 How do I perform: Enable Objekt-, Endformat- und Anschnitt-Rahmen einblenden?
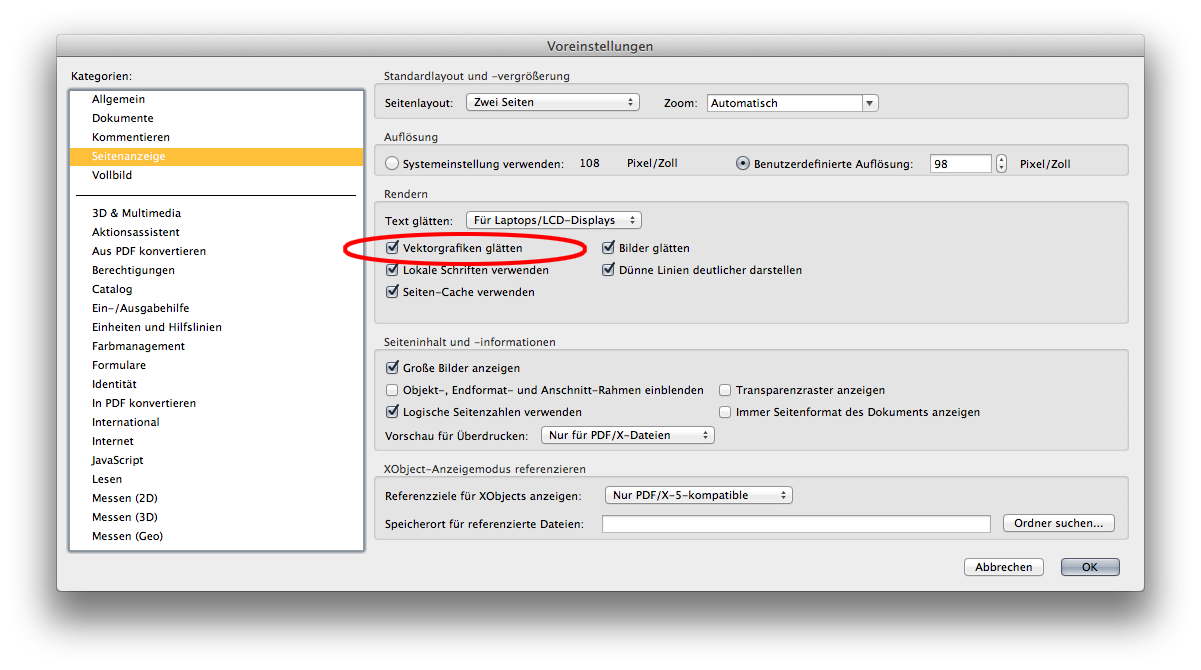coord(393,390)
